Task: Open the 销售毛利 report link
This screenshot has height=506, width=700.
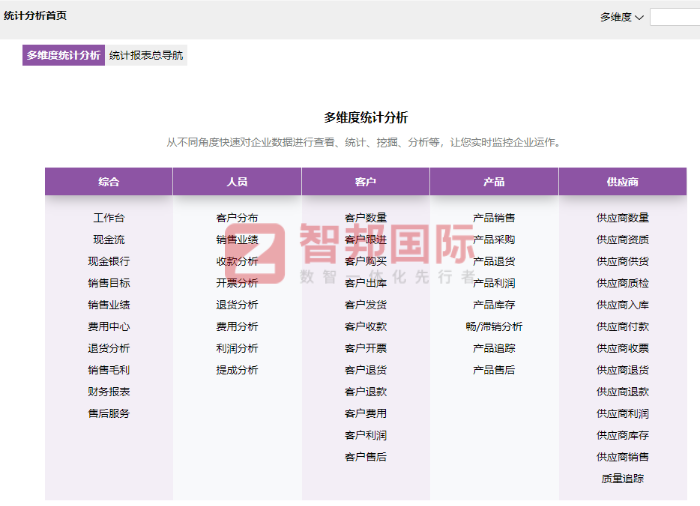Action: tap(108, 370)
